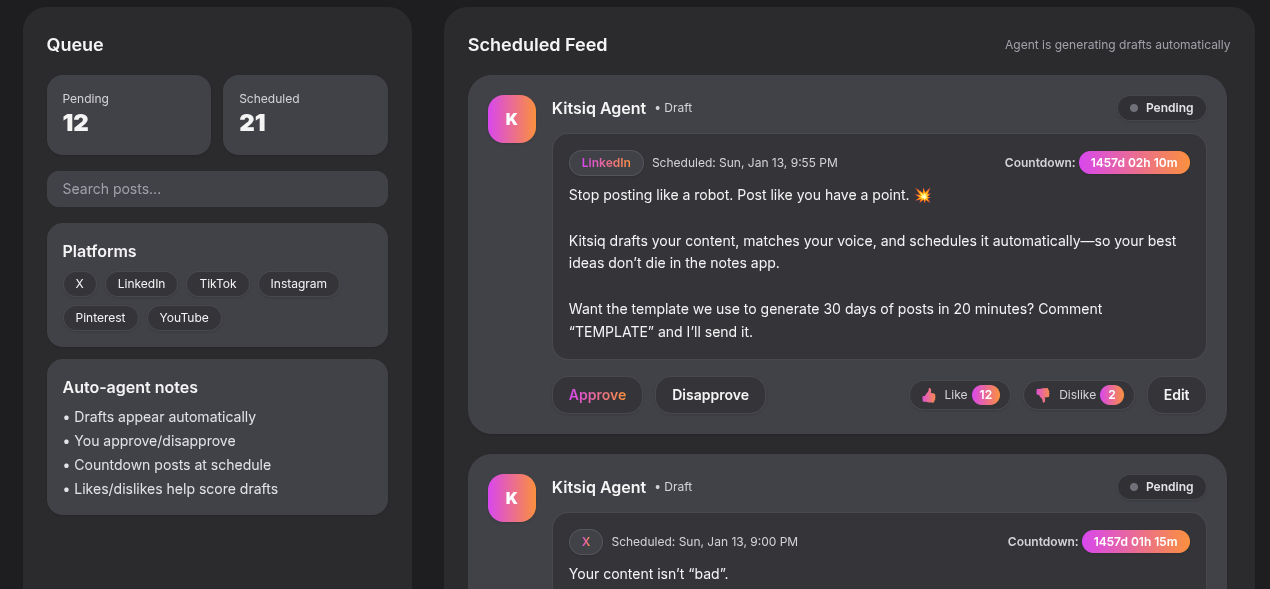Click the thumbs-down Dislike icon

point(1045,395)
